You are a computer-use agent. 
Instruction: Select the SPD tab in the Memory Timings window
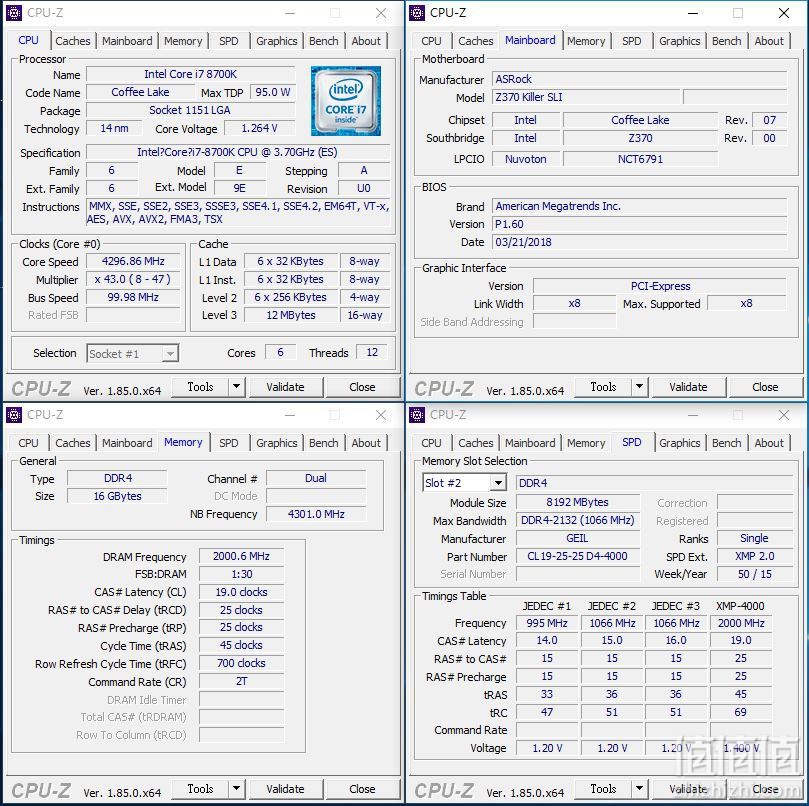[229, 443]
